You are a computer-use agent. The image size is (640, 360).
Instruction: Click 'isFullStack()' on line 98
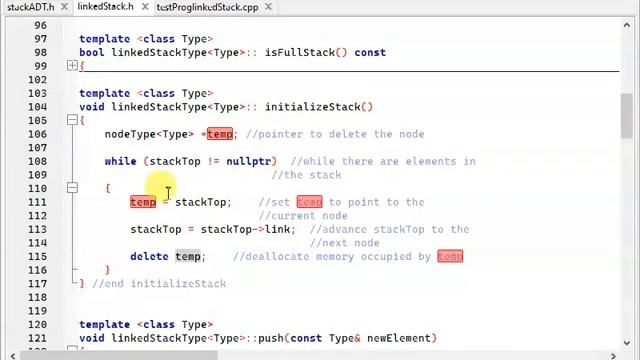coord(306,52)
